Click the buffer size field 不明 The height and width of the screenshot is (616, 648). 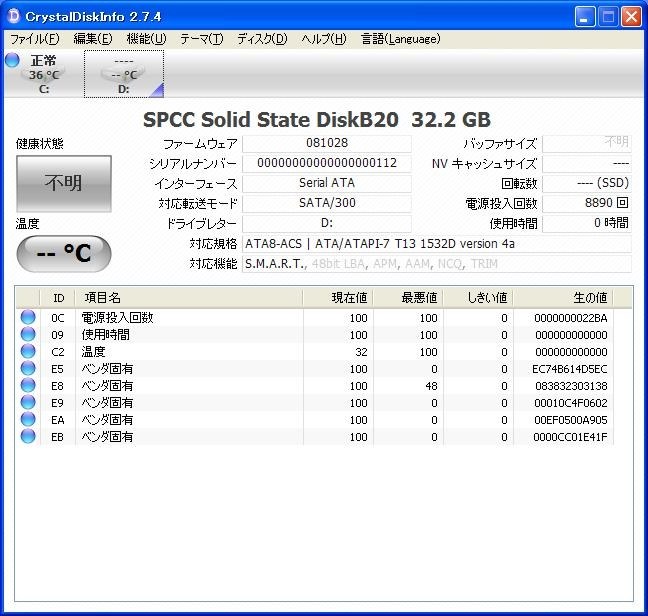point(587,143)
